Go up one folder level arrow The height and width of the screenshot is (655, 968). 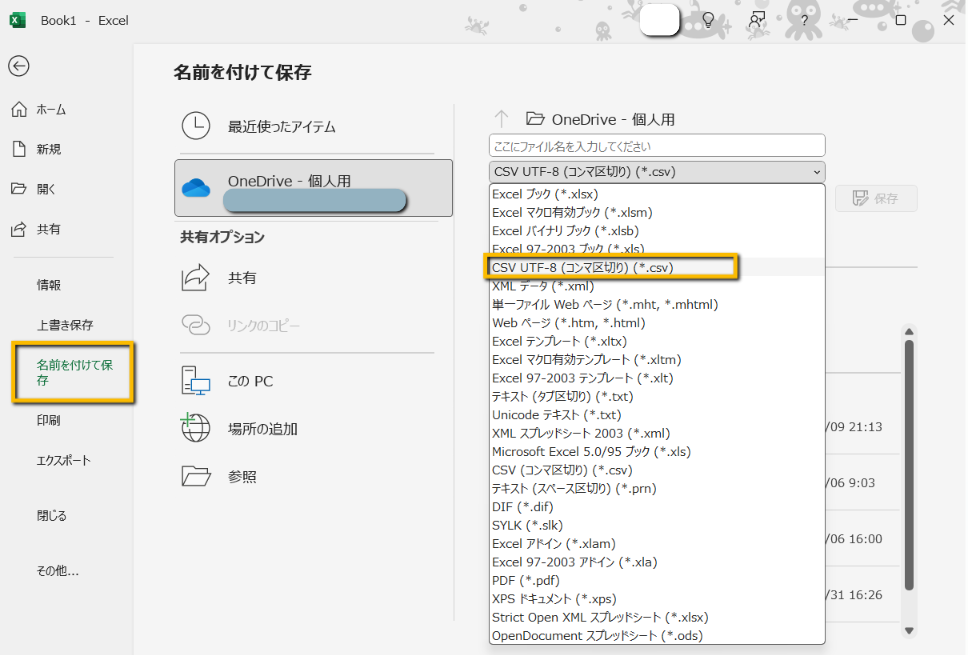(x=501, y=119)
